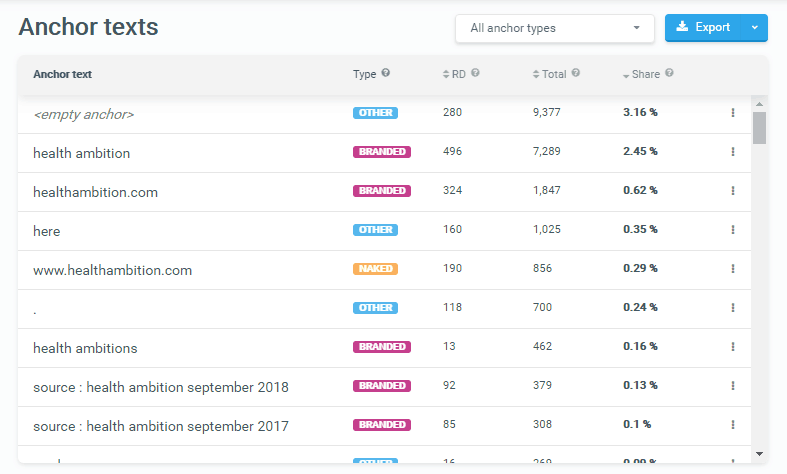This screenshot has width=787, height=474.
Task: Click the NAKED type badge
Action: (x=375, y=269)
